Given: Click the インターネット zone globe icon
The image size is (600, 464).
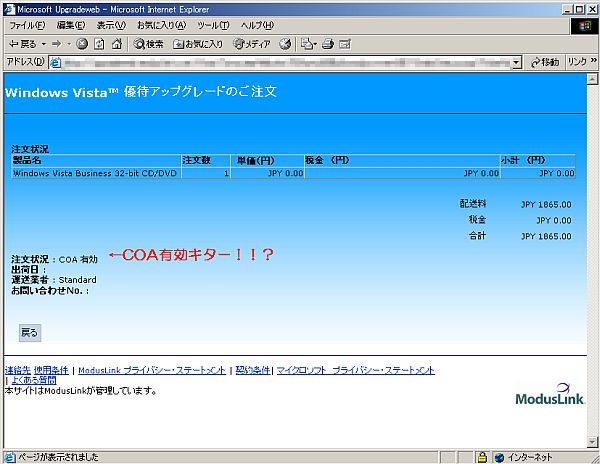Looking at the screenshot, I should tap(499, 457).
